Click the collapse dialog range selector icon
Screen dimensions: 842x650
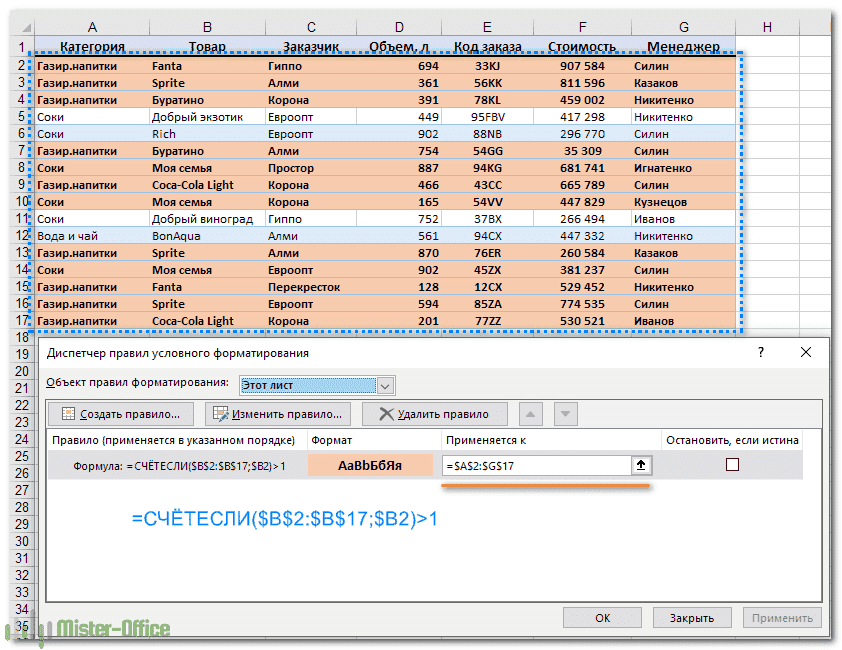click(x=640, y=465)
